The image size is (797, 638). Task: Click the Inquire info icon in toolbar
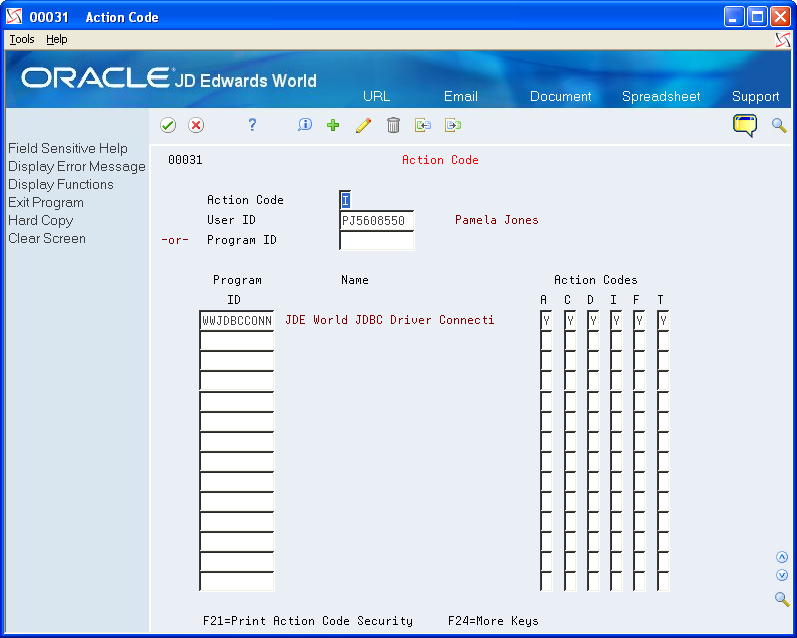click(x=304, y=125)
